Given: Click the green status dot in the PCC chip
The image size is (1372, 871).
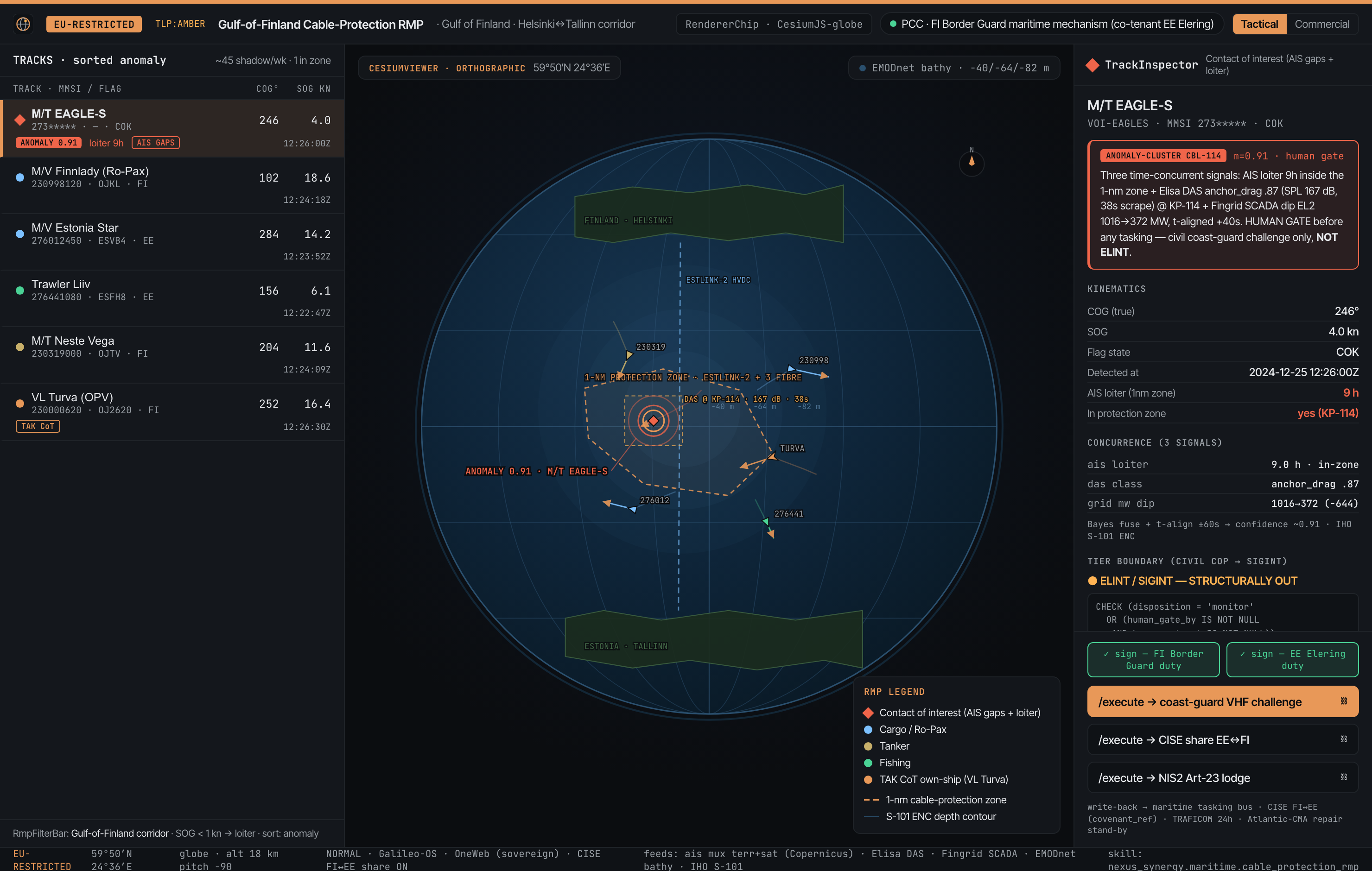Looking at the screenshot, I should (x=893, y=24).
